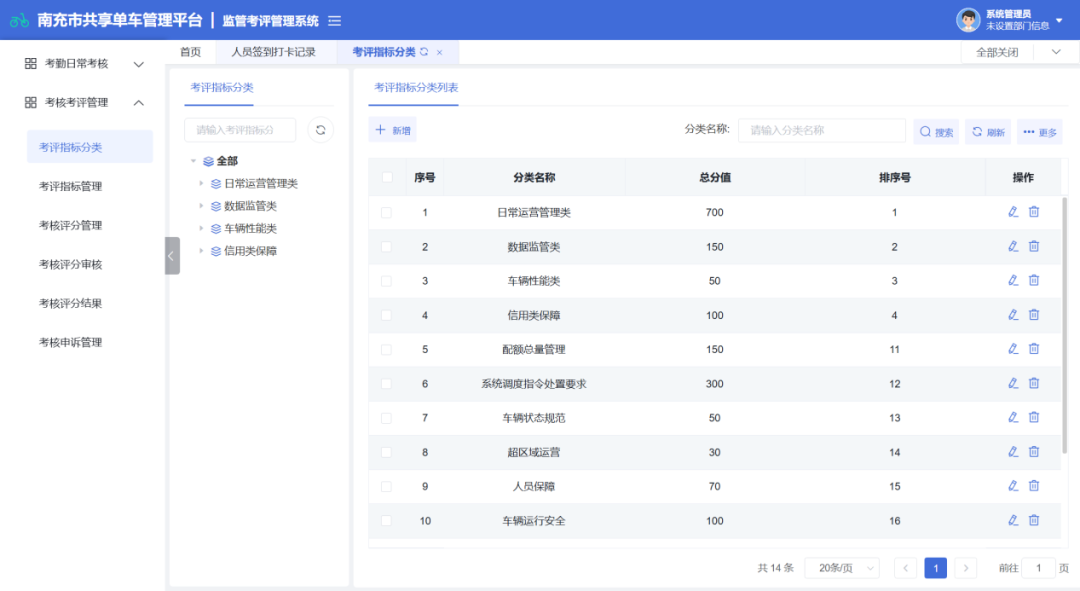Delete the 超区域运营 row
This screenshot has height=591, width=1080.
(1034, 452)
